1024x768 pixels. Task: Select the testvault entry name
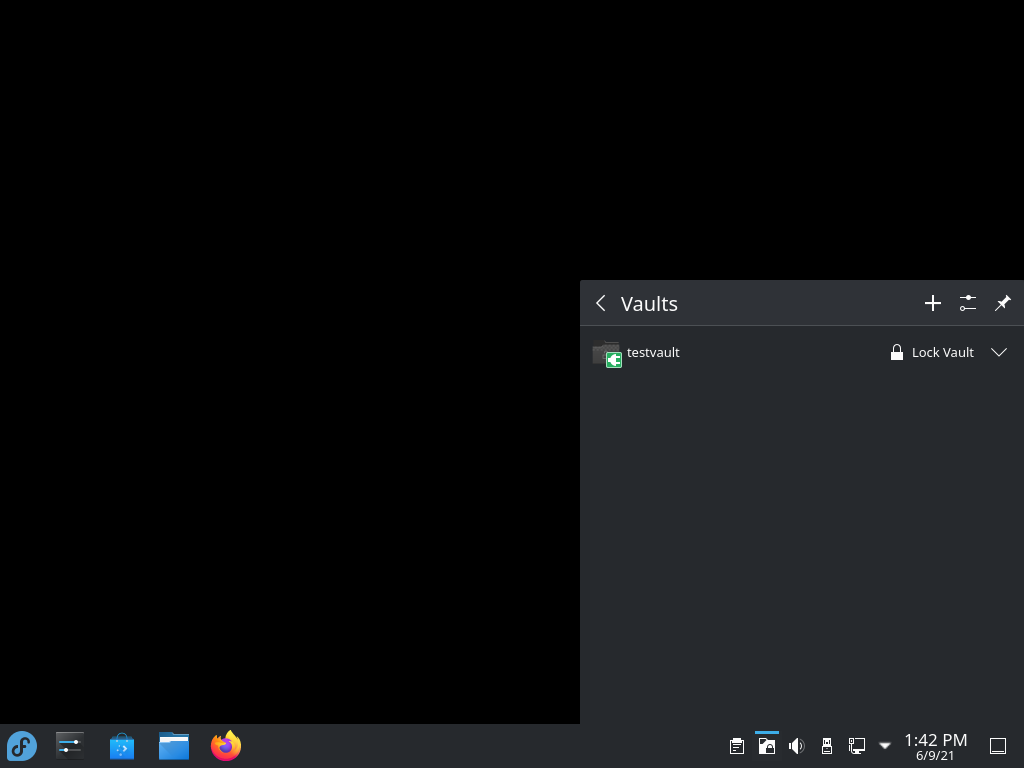[653, 353]
